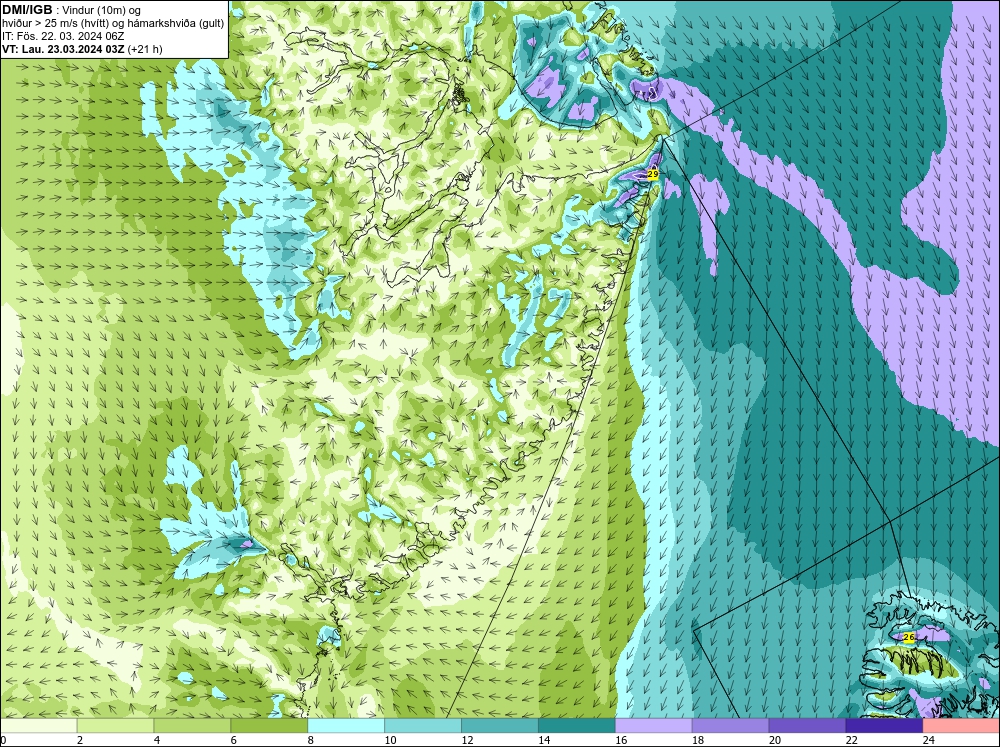1000x747 pixels.
Task: Click the yellow 29 gust marker
Action: 652,174
